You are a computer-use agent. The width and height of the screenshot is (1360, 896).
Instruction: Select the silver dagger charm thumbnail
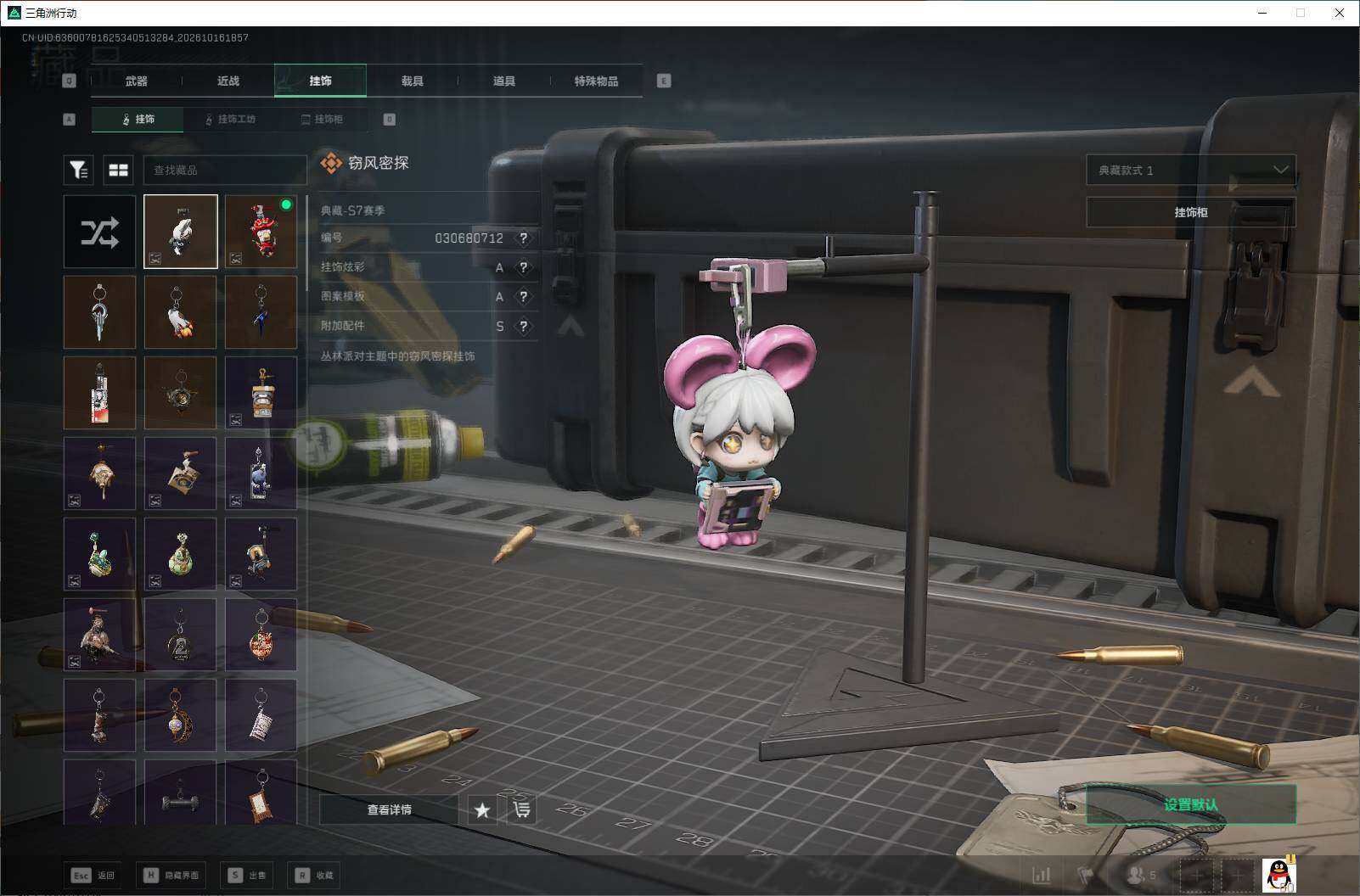(99, 312)
